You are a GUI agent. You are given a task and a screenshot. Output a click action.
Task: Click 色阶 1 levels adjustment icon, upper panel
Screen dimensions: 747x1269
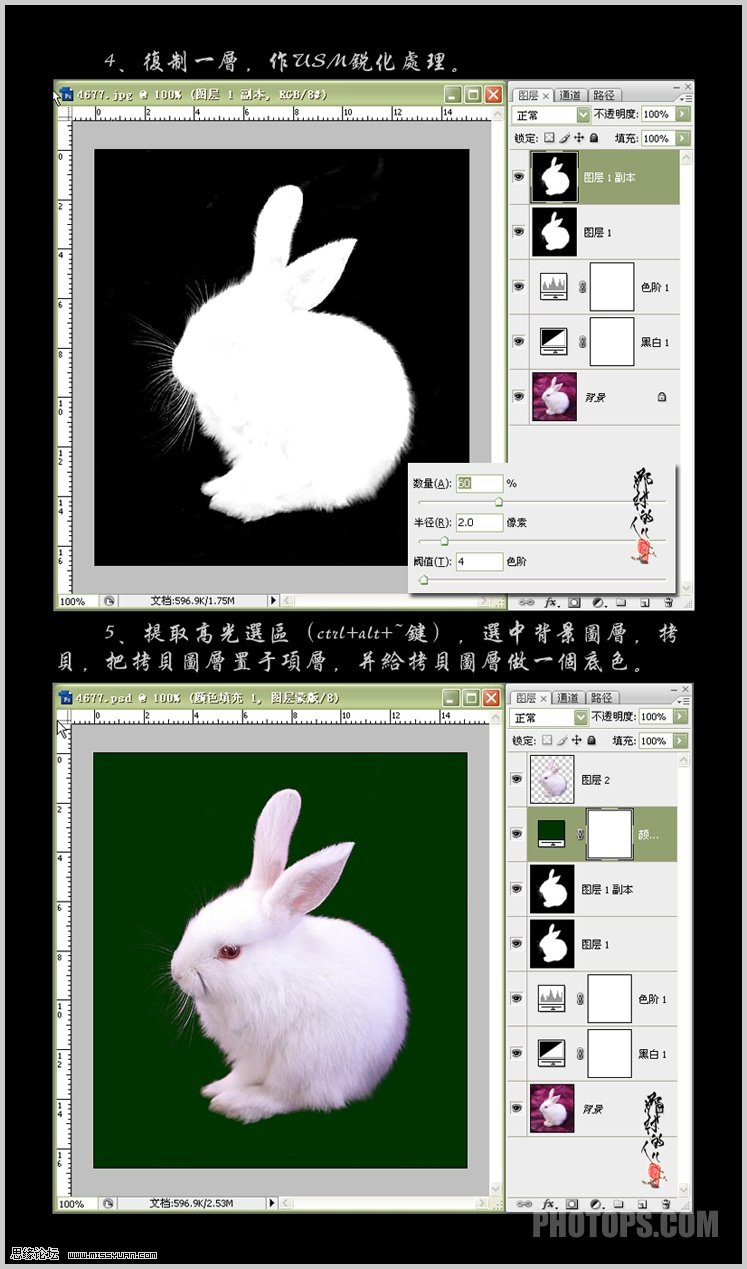(553, 287)
